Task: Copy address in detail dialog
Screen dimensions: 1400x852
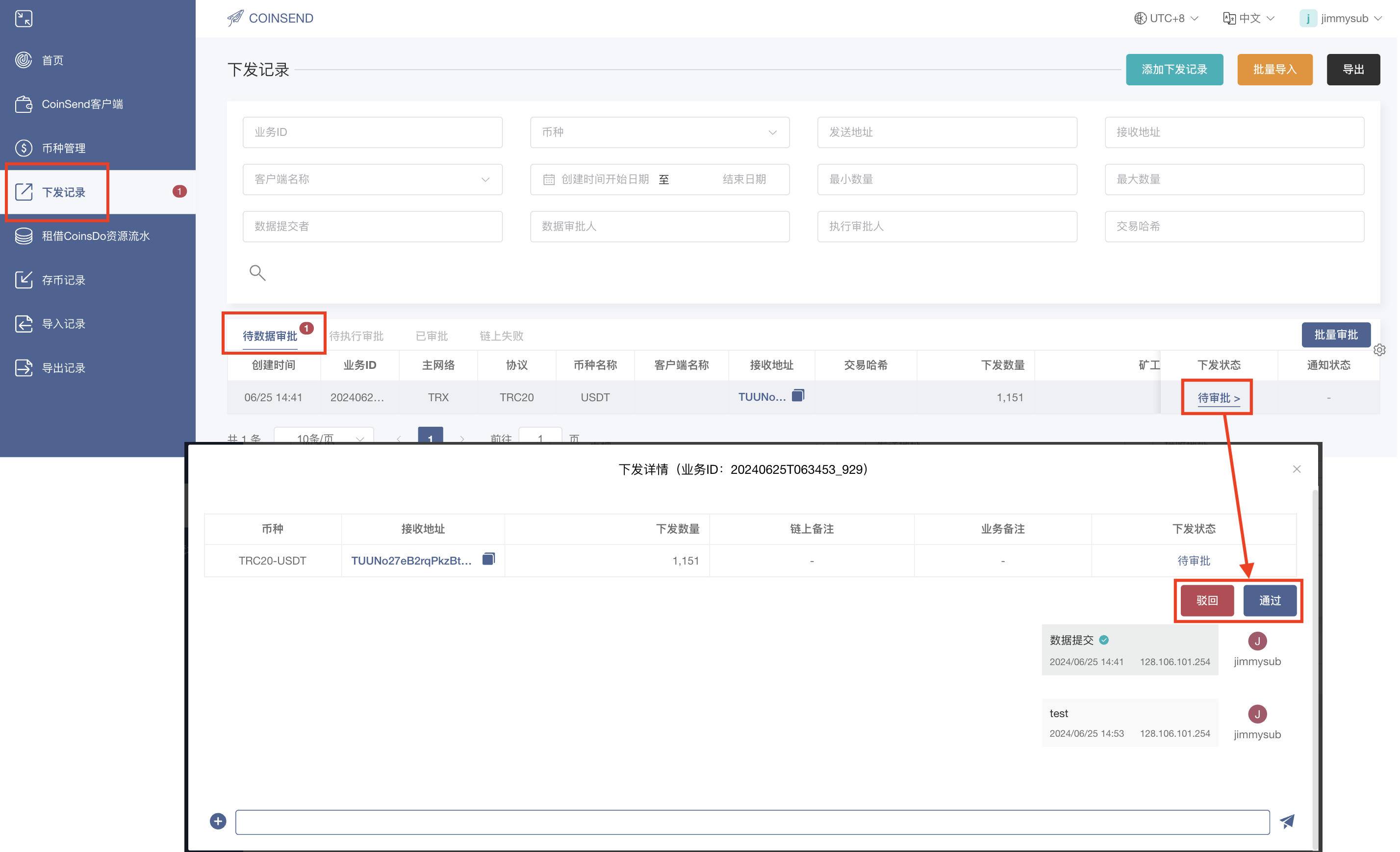Action: (488, 559)
